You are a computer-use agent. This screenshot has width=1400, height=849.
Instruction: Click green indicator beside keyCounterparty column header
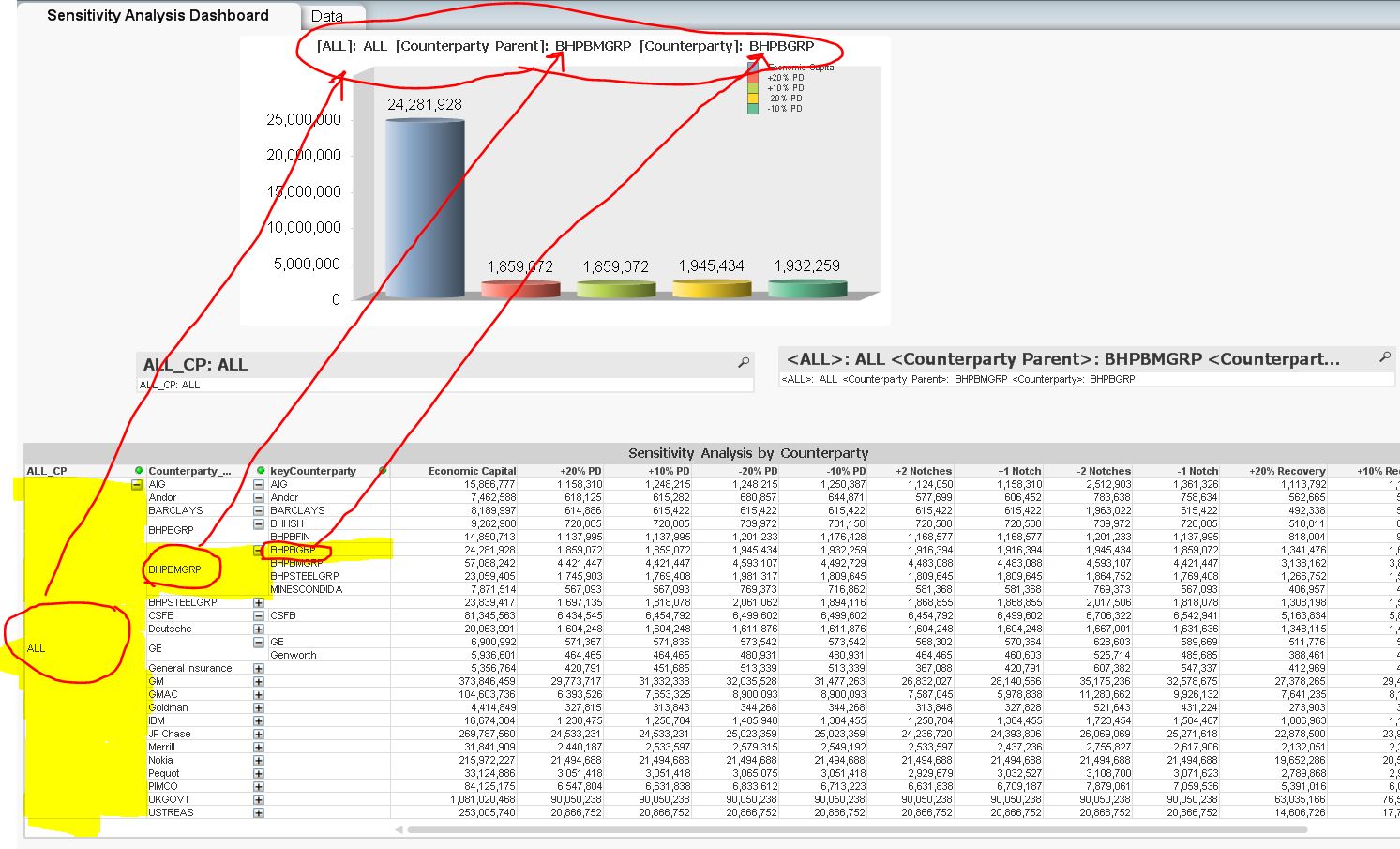pos(383,471)
